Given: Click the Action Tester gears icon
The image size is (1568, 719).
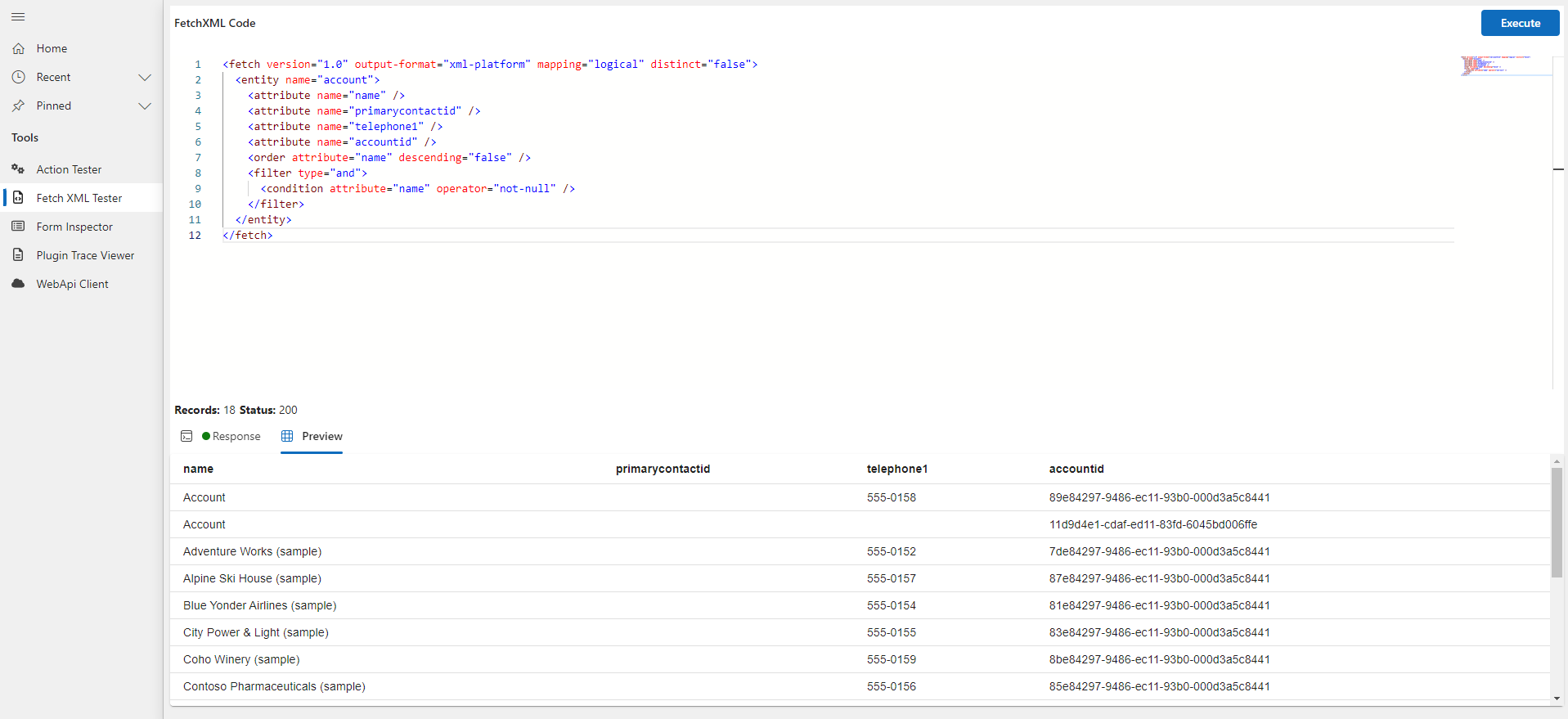Looking at the screenshot, I should [18, 169].
